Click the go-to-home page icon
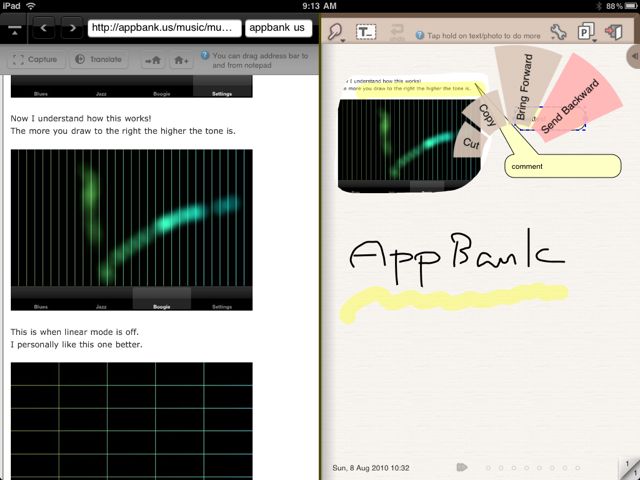 [x=153, y=60]
